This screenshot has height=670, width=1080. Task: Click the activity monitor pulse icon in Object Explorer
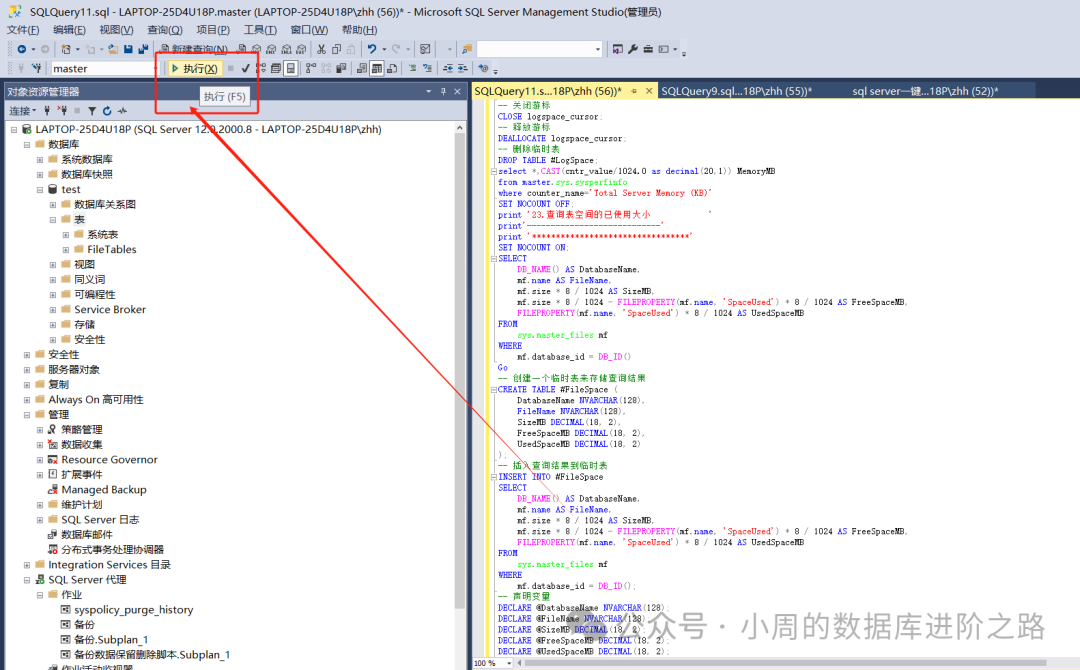(122, 110)
